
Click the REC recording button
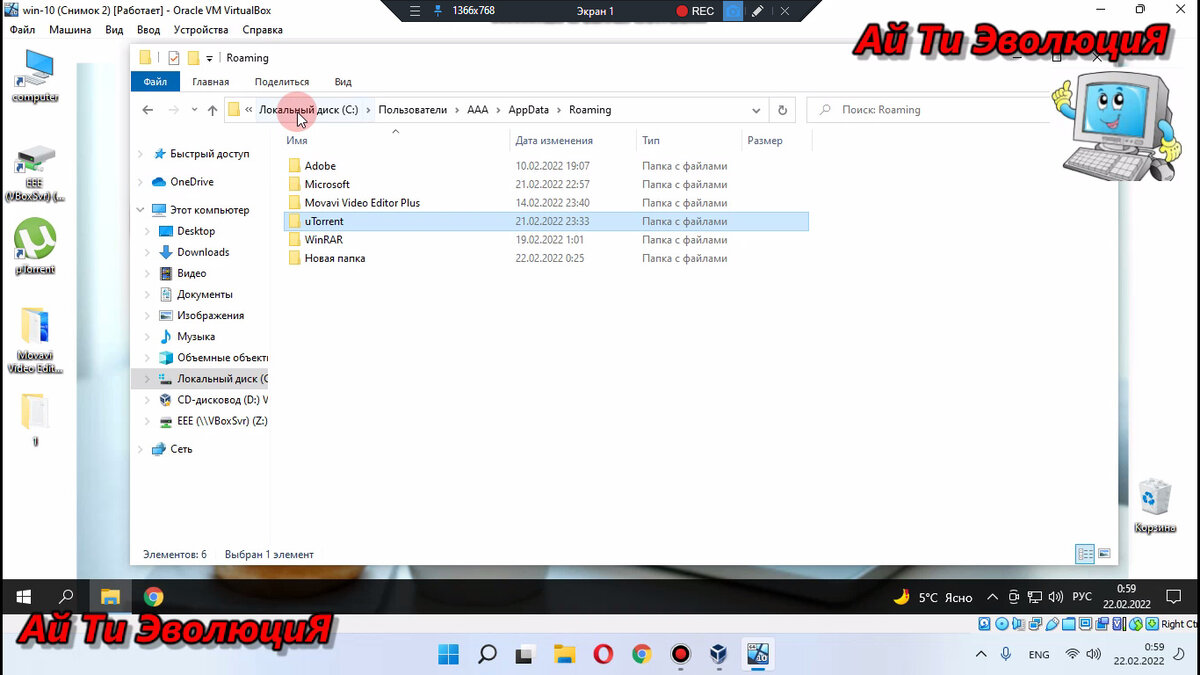(x=695, y=11)
